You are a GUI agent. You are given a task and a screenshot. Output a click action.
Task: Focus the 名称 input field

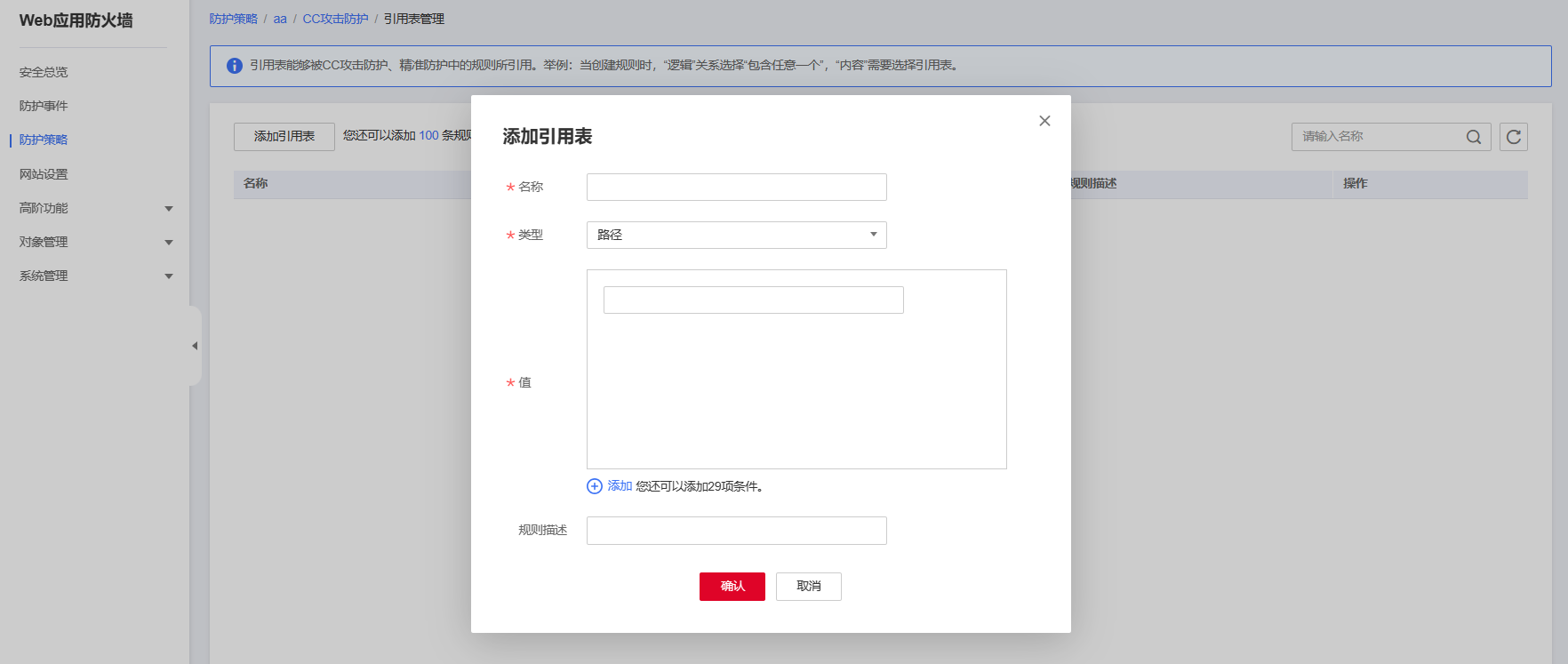click(737, 187)
